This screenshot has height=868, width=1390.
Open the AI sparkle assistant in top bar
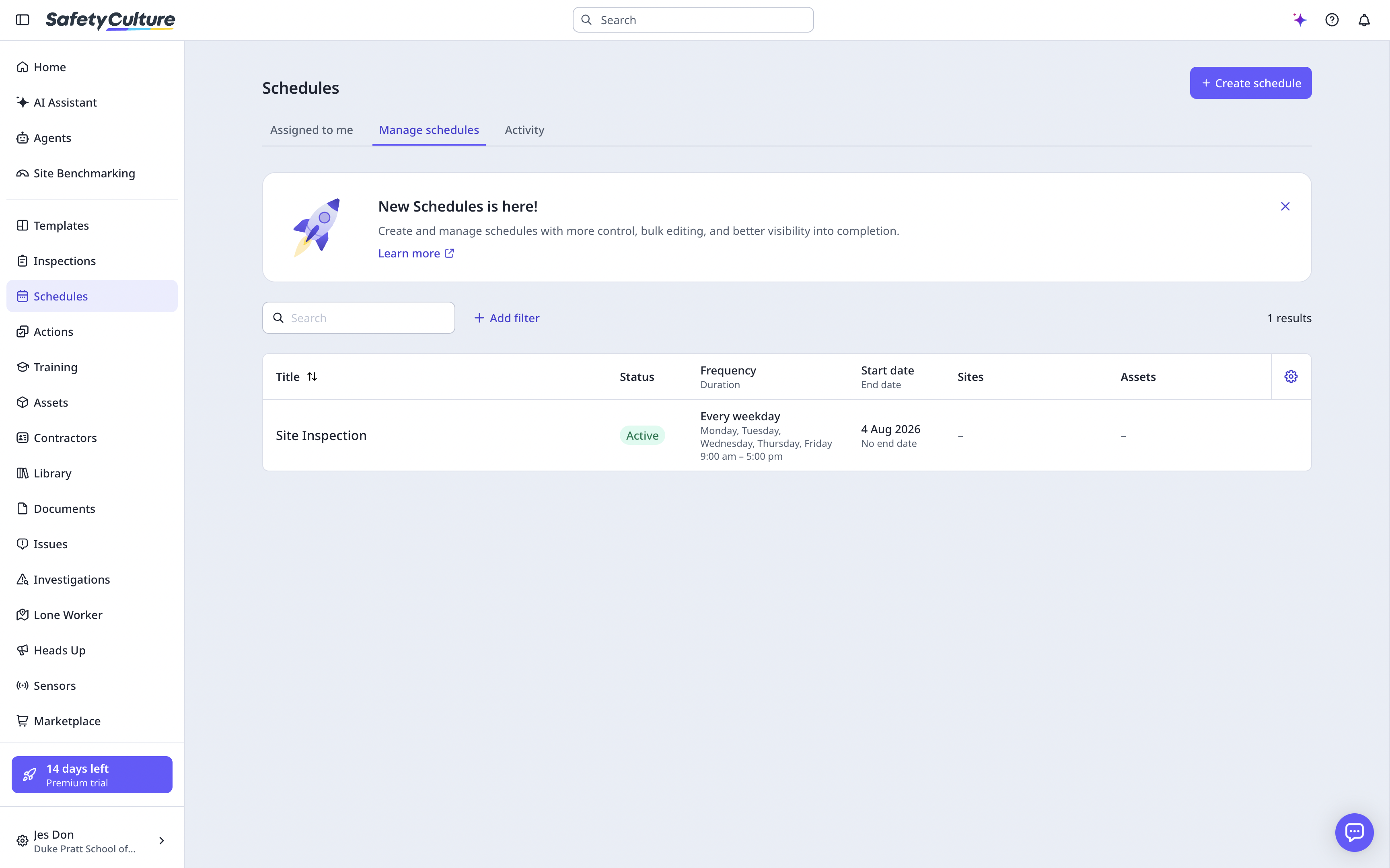click(x=1300, y=20)
